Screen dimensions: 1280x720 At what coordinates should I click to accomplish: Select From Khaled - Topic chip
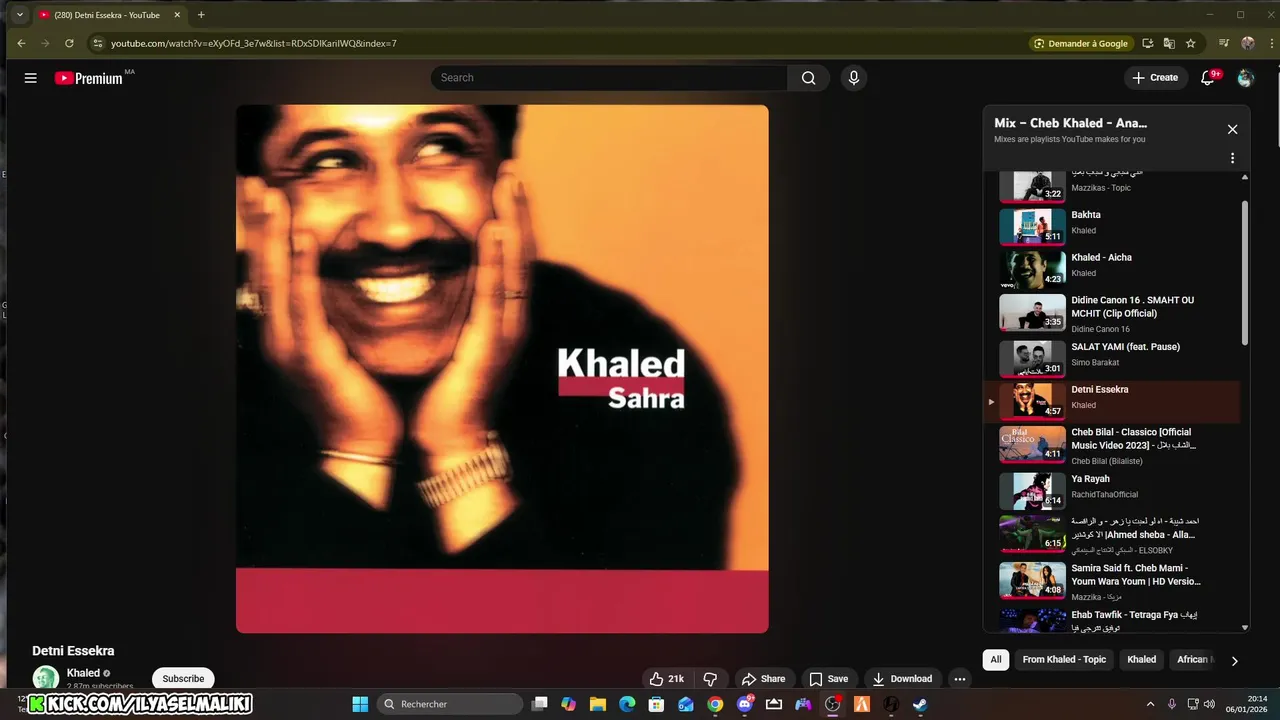(1064, 660)
